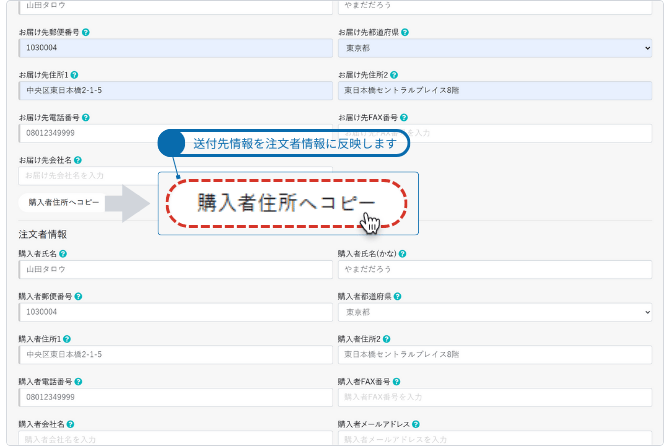Open the お届け先都道府県 prefecture dropdown
This screenshot has height=446, width=670.
pos(495,47)
